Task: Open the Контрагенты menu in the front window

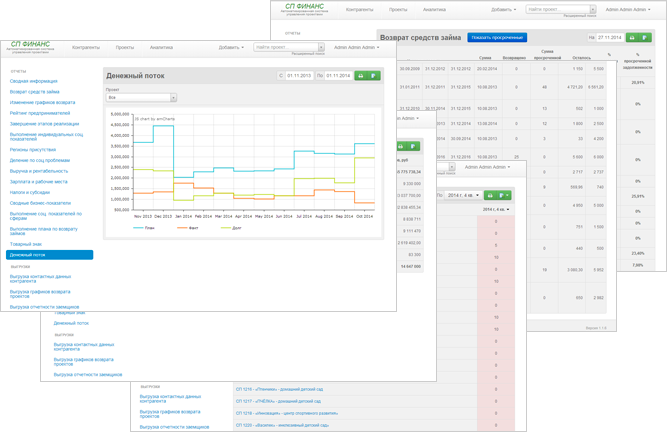Action: [x=86, y=47]
